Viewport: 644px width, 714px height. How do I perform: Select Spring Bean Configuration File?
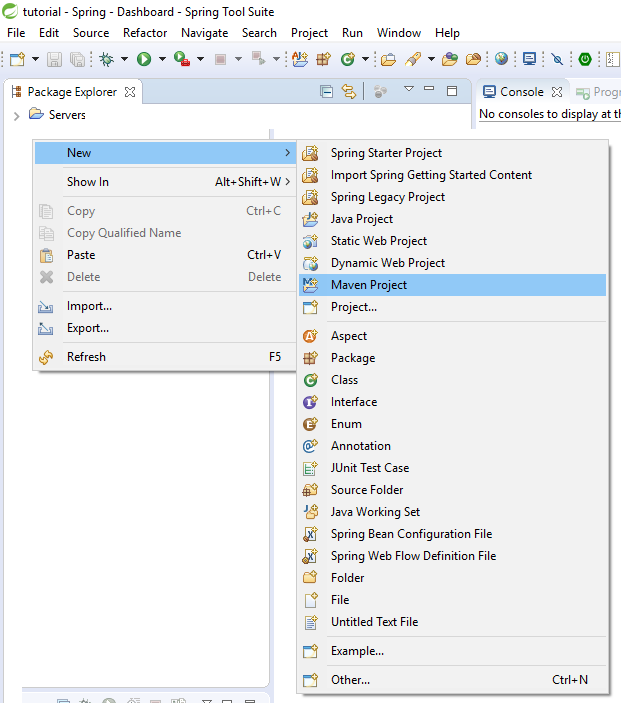pos(453,534)
